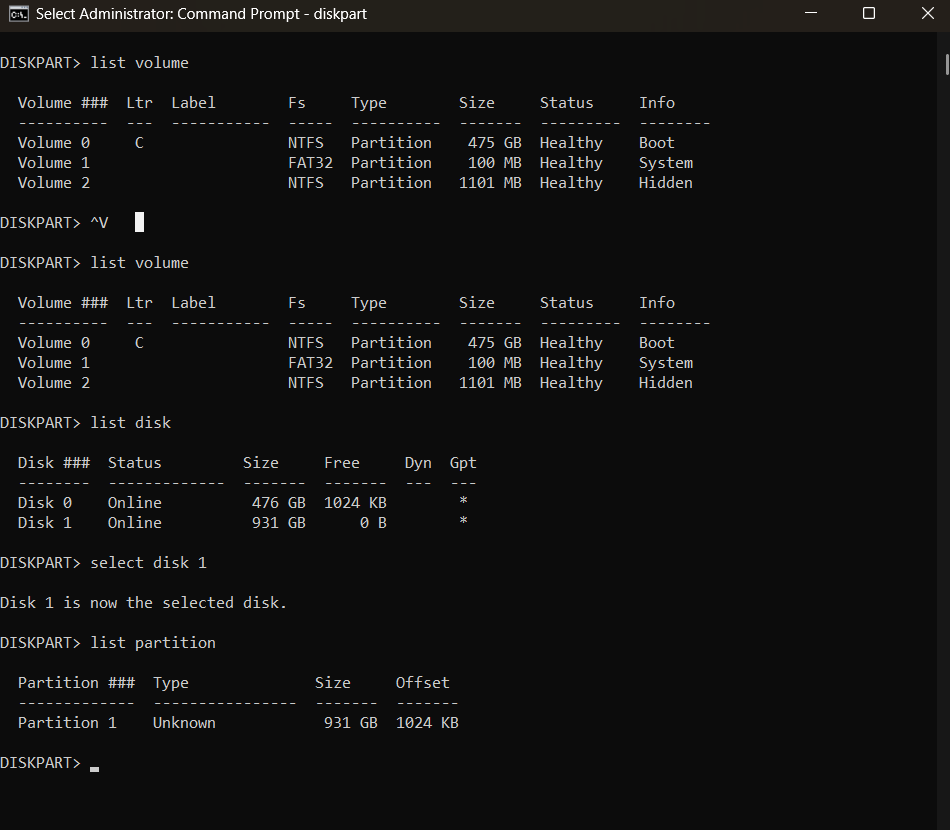Click the 'Disk 0' row label
The width and height of the screenshot is (950, 830).
(45, 503)
